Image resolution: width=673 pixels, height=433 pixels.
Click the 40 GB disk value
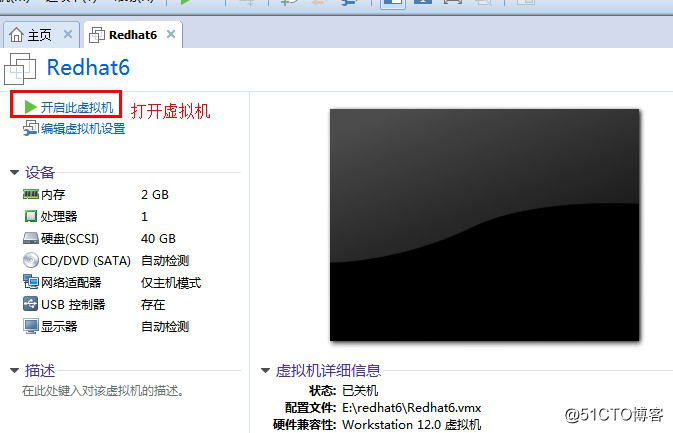158,239
